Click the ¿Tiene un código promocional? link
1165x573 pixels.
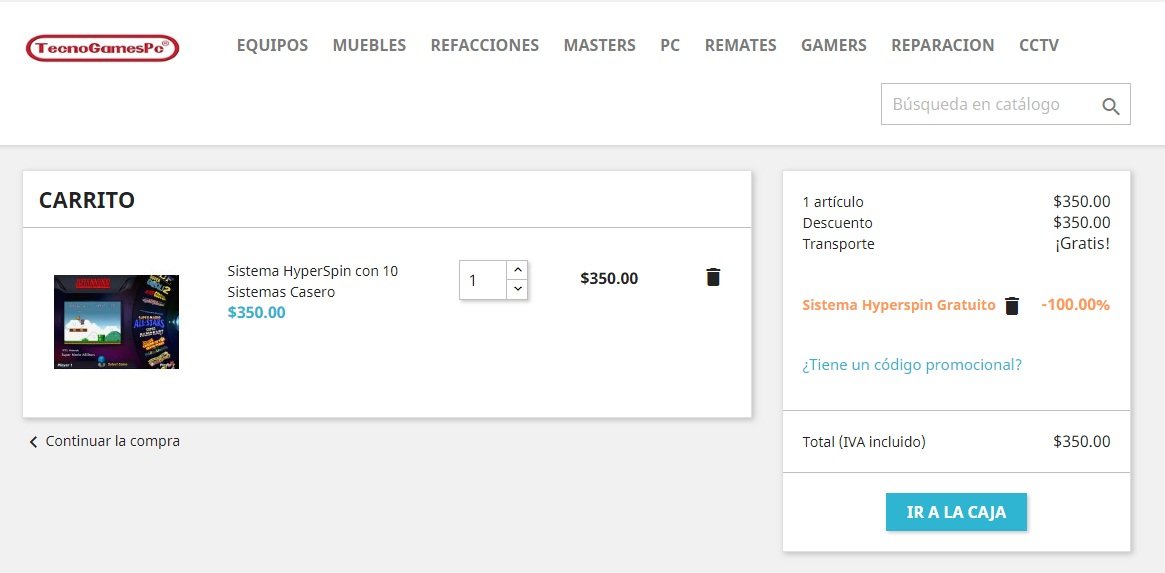[x=912, y=365]
